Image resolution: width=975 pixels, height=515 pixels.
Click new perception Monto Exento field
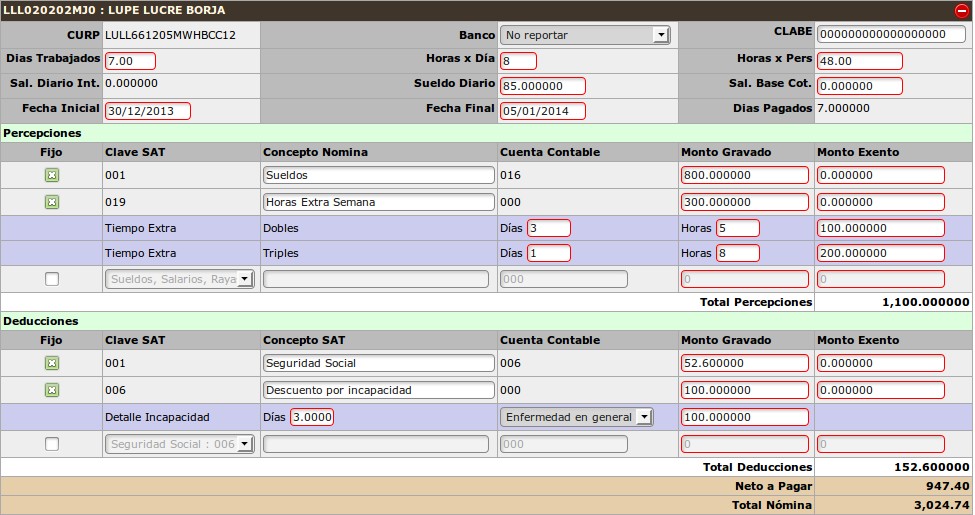pos(880,279)
